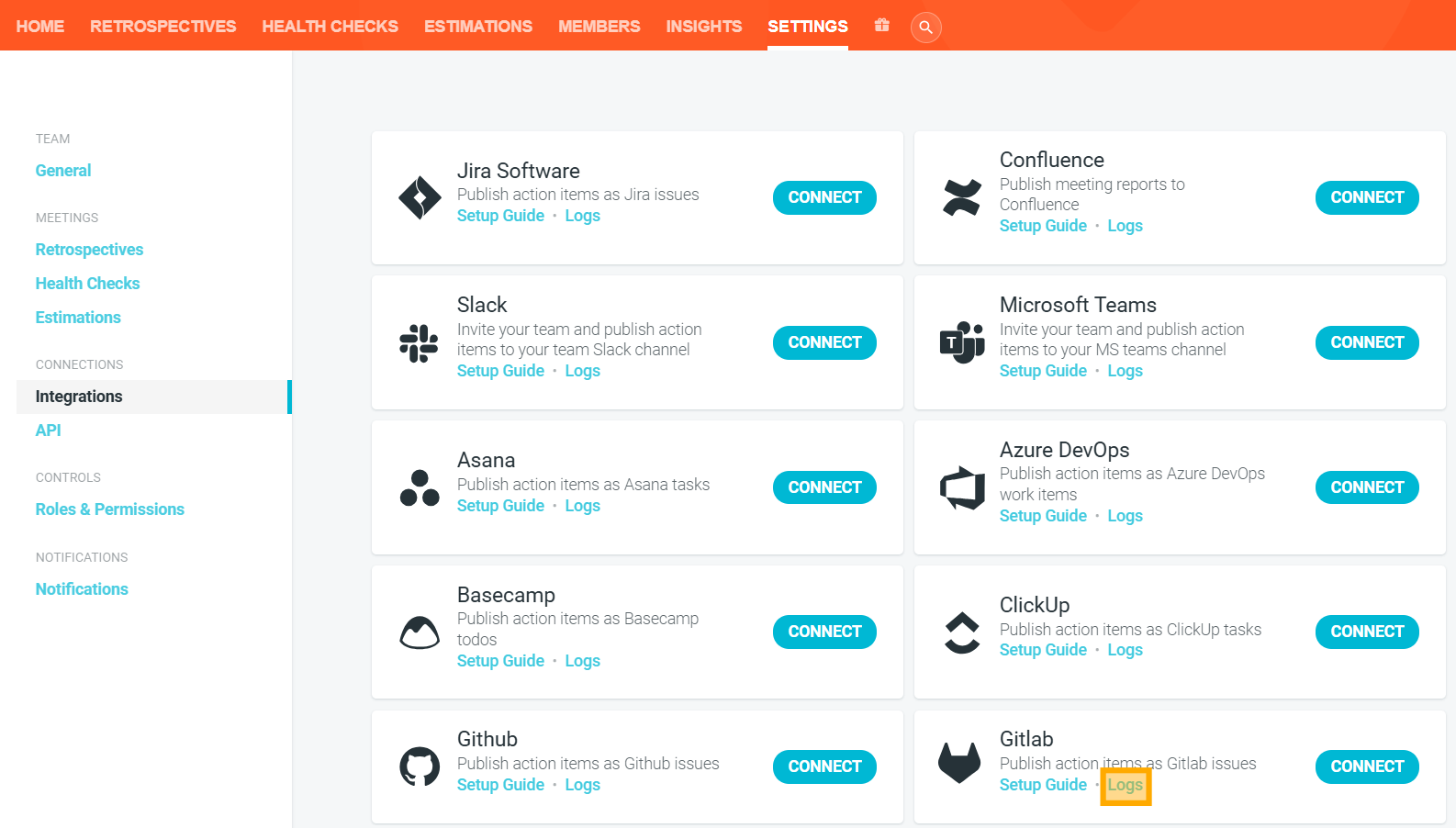Image resolution: width=1456 pixels, height=828 pixels.
Task: View Slack Logs
Action: pos(582,371)
